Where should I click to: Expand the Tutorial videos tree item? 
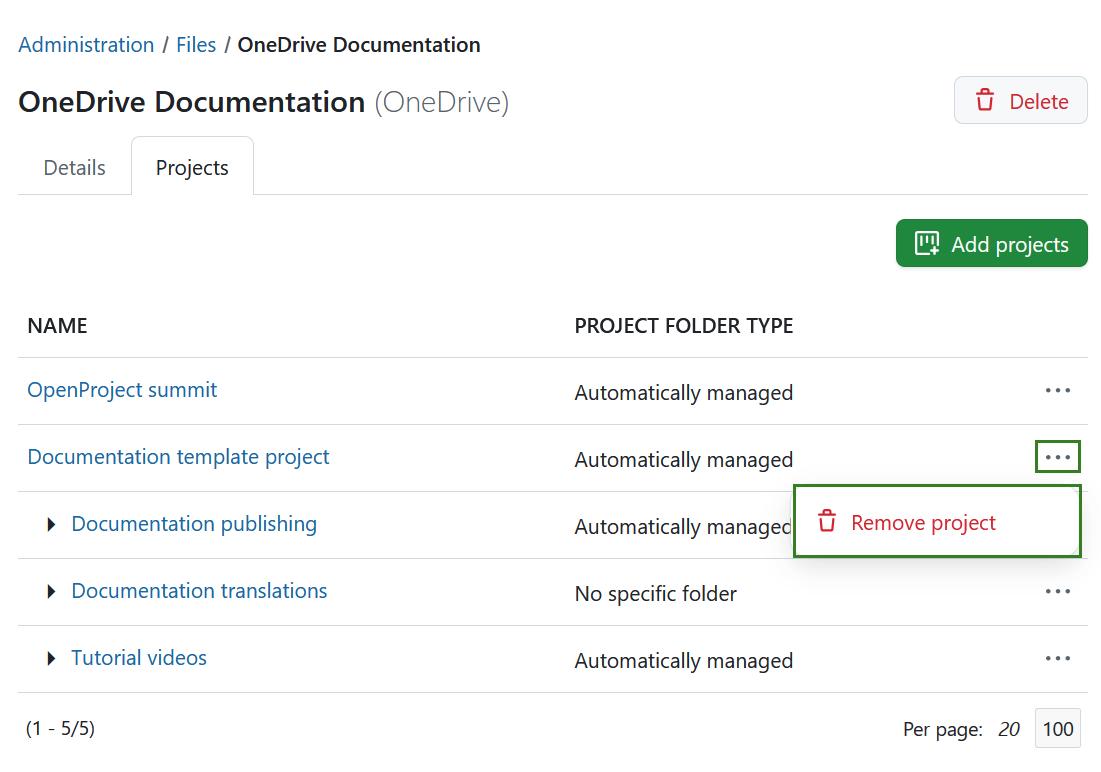coord(51,658)
